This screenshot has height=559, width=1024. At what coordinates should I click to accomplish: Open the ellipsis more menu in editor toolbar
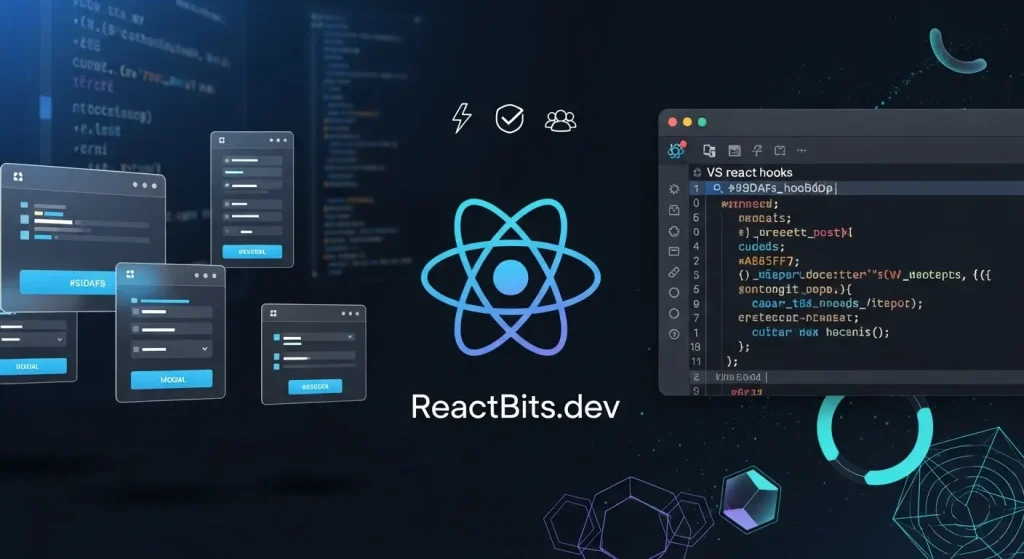802,151
